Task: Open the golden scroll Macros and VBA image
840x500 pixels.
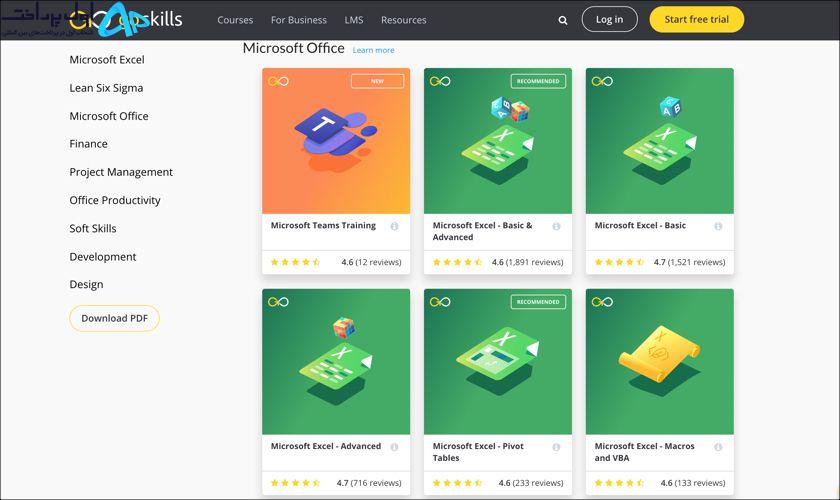Action: tap(659, 362)
